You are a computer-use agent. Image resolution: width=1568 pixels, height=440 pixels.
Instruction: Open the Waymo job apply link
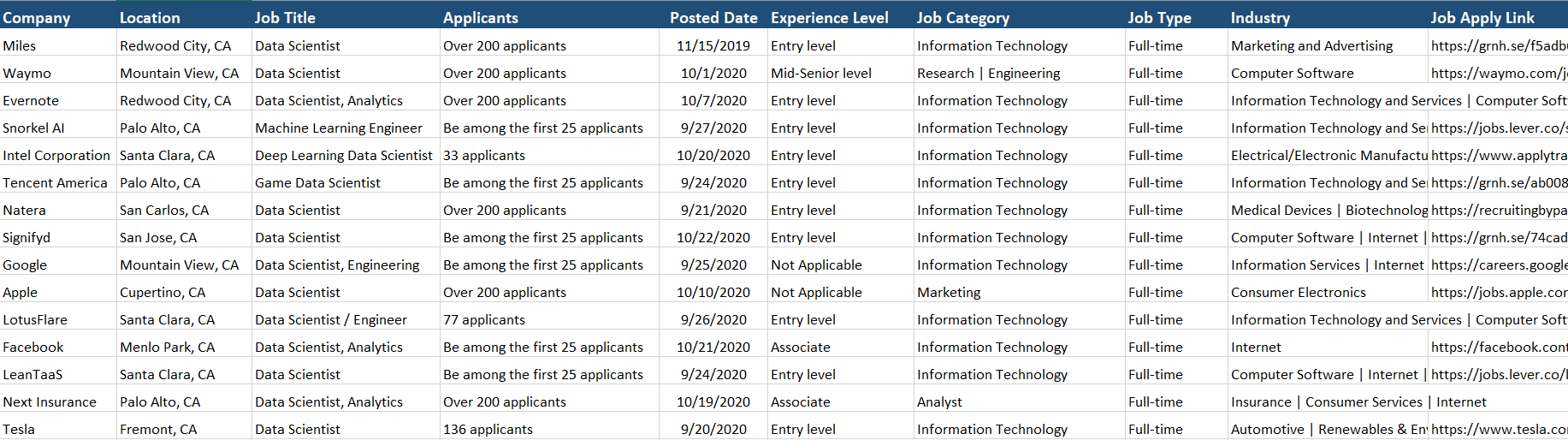point(1499,73)
